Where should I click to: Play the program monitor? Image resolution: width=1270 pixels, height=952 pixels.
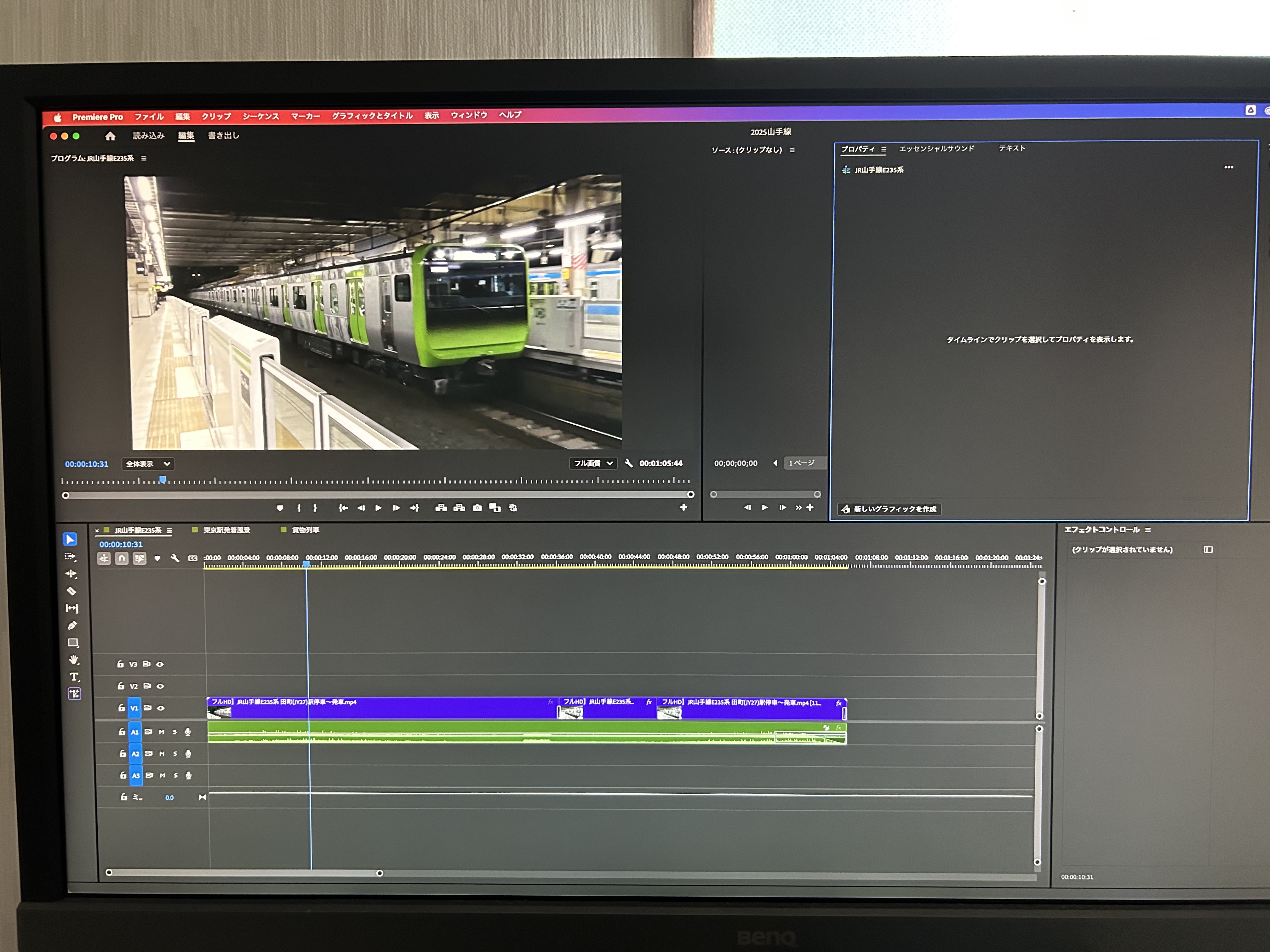point(378,508)
